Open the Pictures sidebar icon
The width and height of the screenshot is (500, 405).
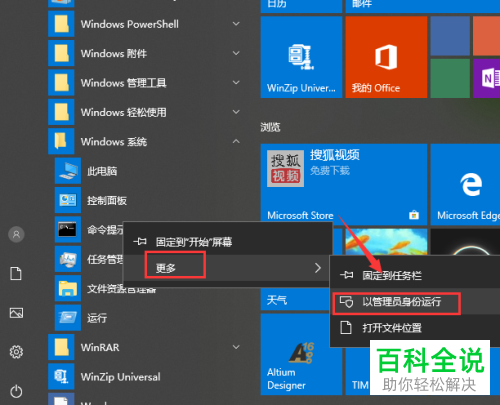16,313
